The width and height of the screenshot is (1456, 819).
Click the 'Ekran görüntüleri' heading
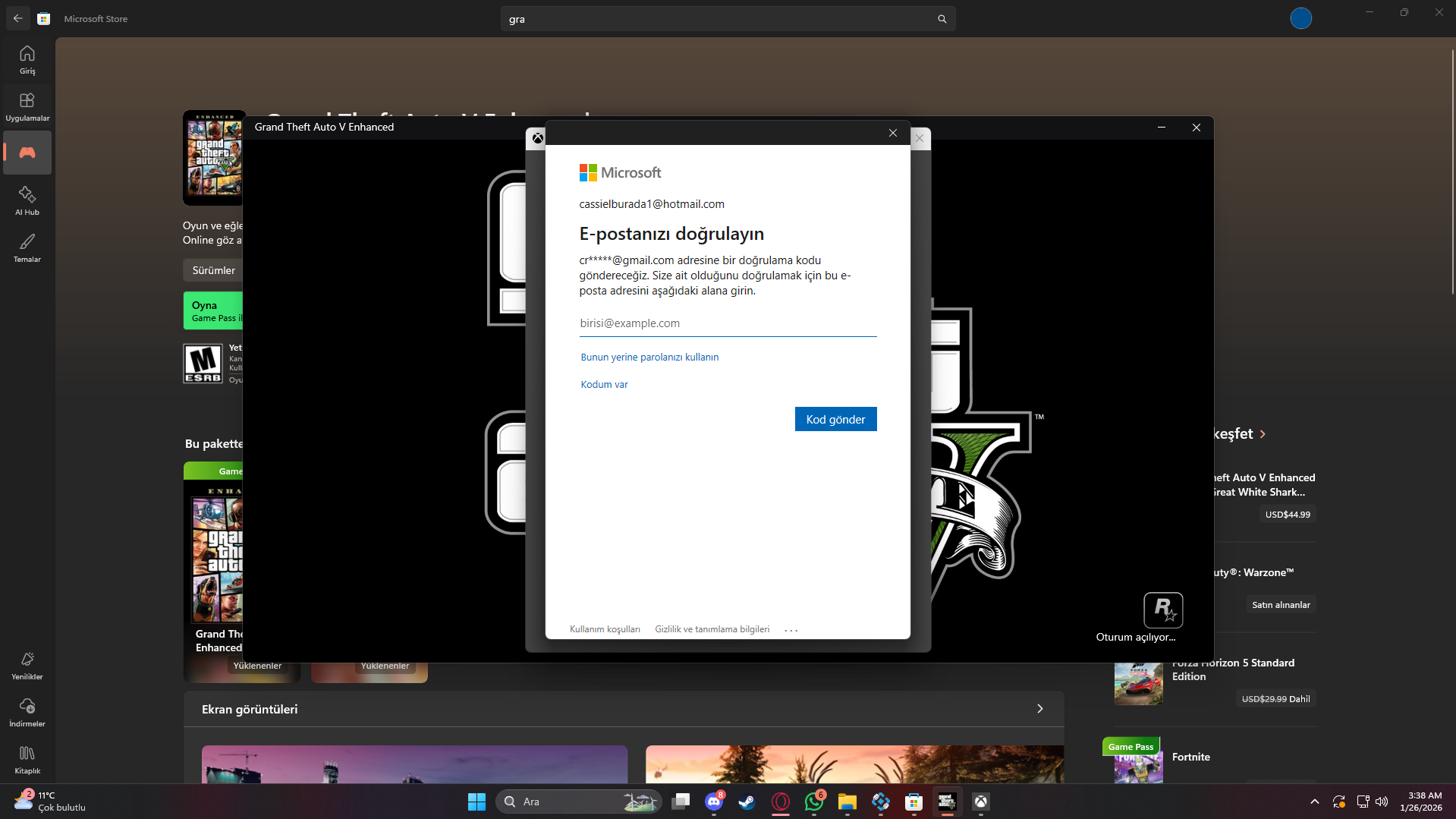tap(250, 709)
